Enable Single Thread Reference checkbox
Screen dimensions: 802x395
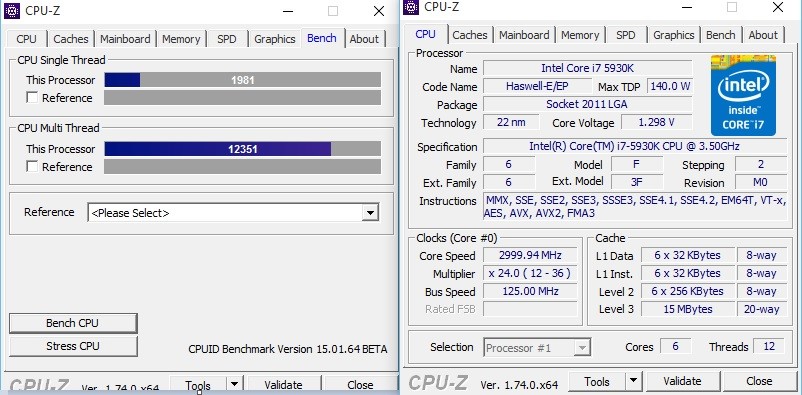(x=32, y=98)
